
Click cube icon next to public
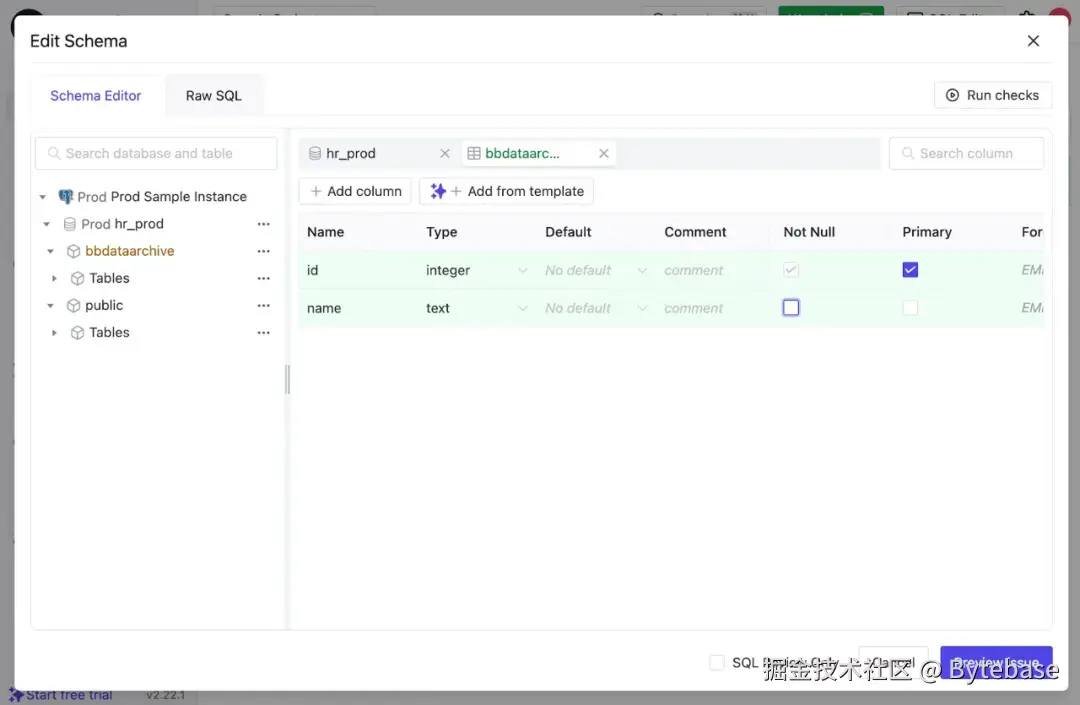pos(74,305)
